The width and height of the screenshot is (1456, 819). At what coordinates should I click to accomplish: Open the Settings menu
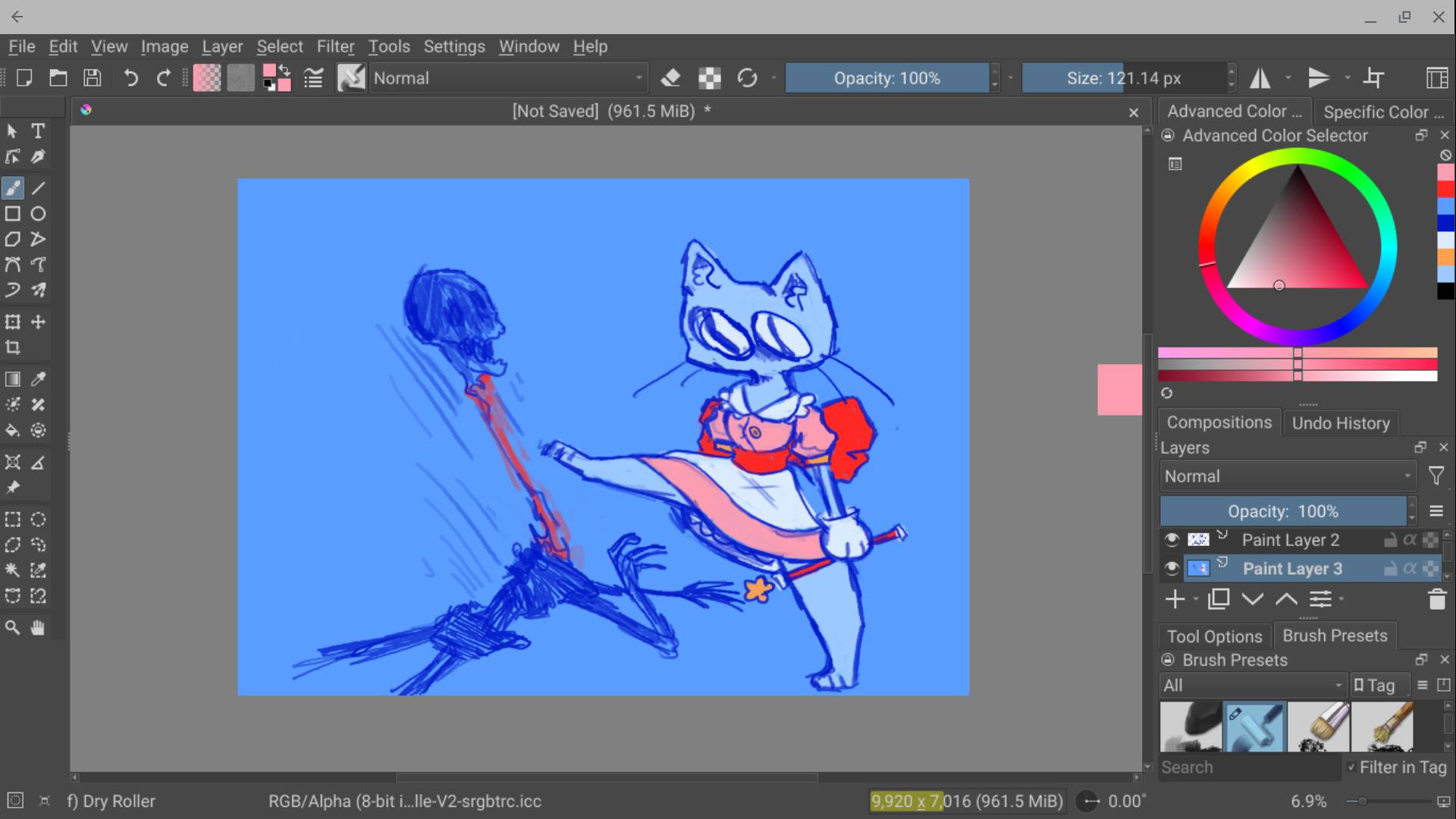(x=454, y=46)
